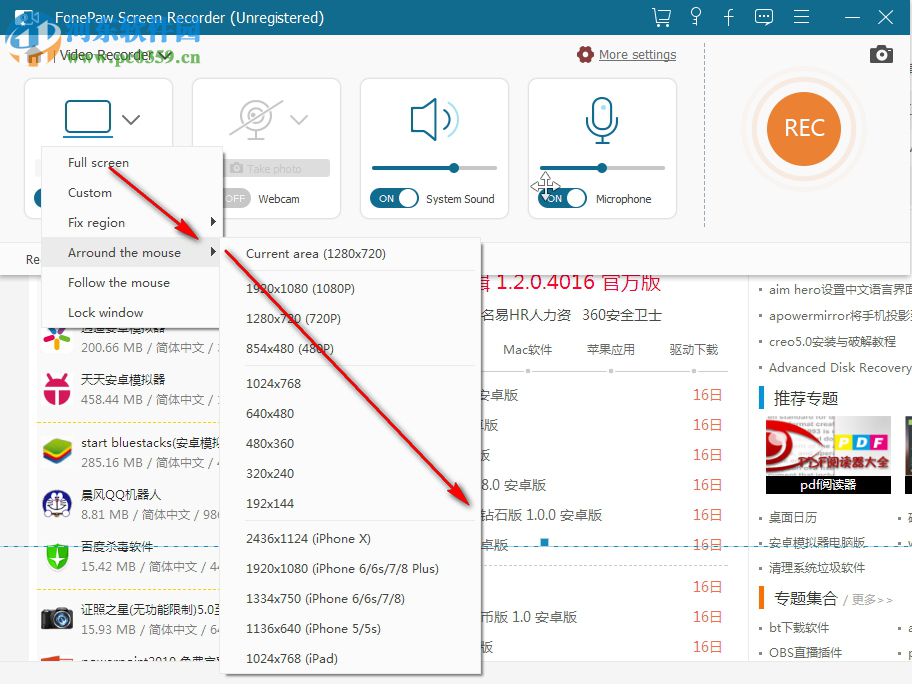
Task: Open the feedback chat bubble icon
Action: tap(763, 17)
